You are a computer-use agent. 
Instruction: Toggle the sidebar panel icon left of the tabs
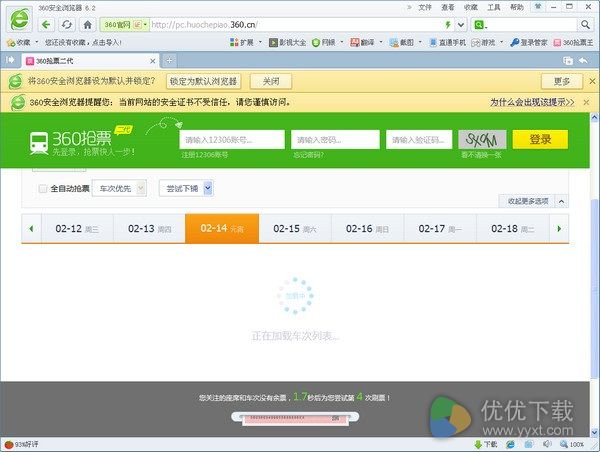click(10, 60)
